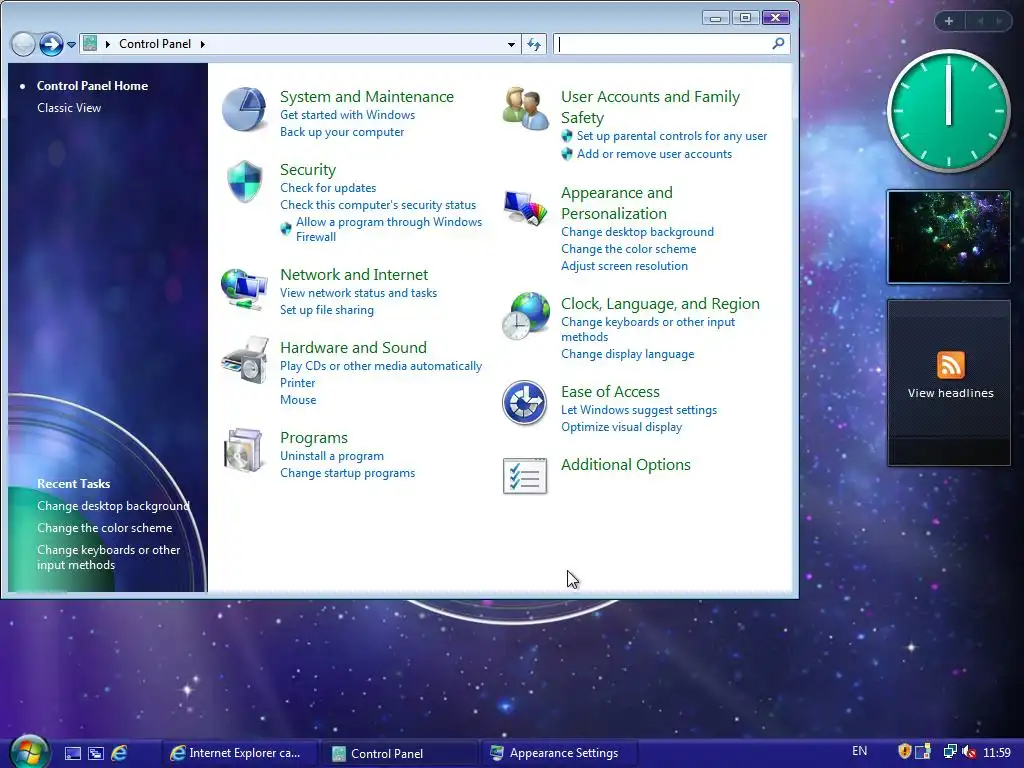Open the Additional Options heading
The image size is (1024, 768).
(x=625, y=465)
